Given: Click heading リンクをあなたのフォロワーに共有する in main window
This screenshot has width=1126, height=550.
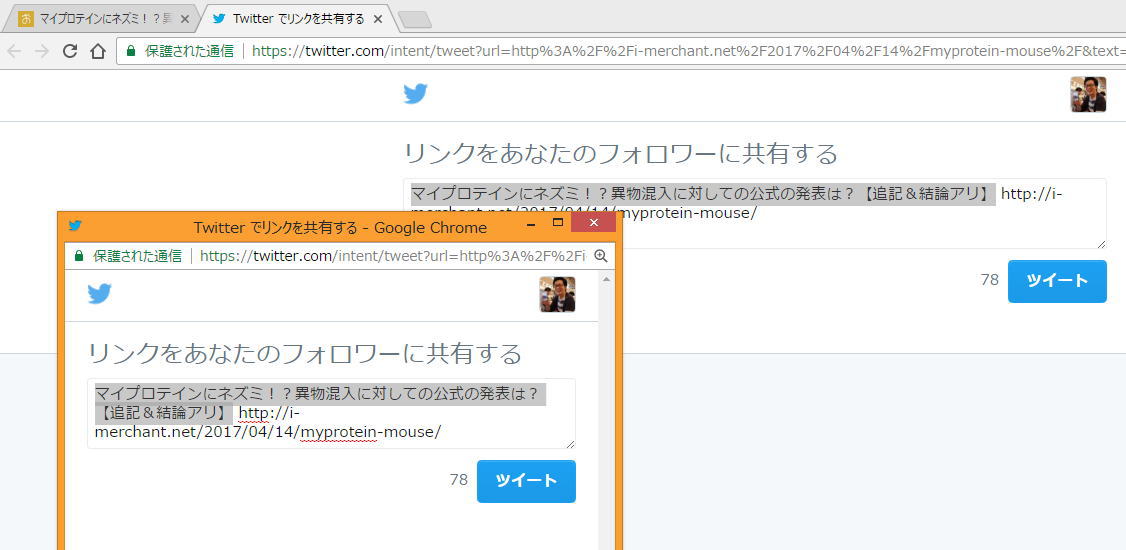Looking at the screenshot, I should (x=620, y=154).
